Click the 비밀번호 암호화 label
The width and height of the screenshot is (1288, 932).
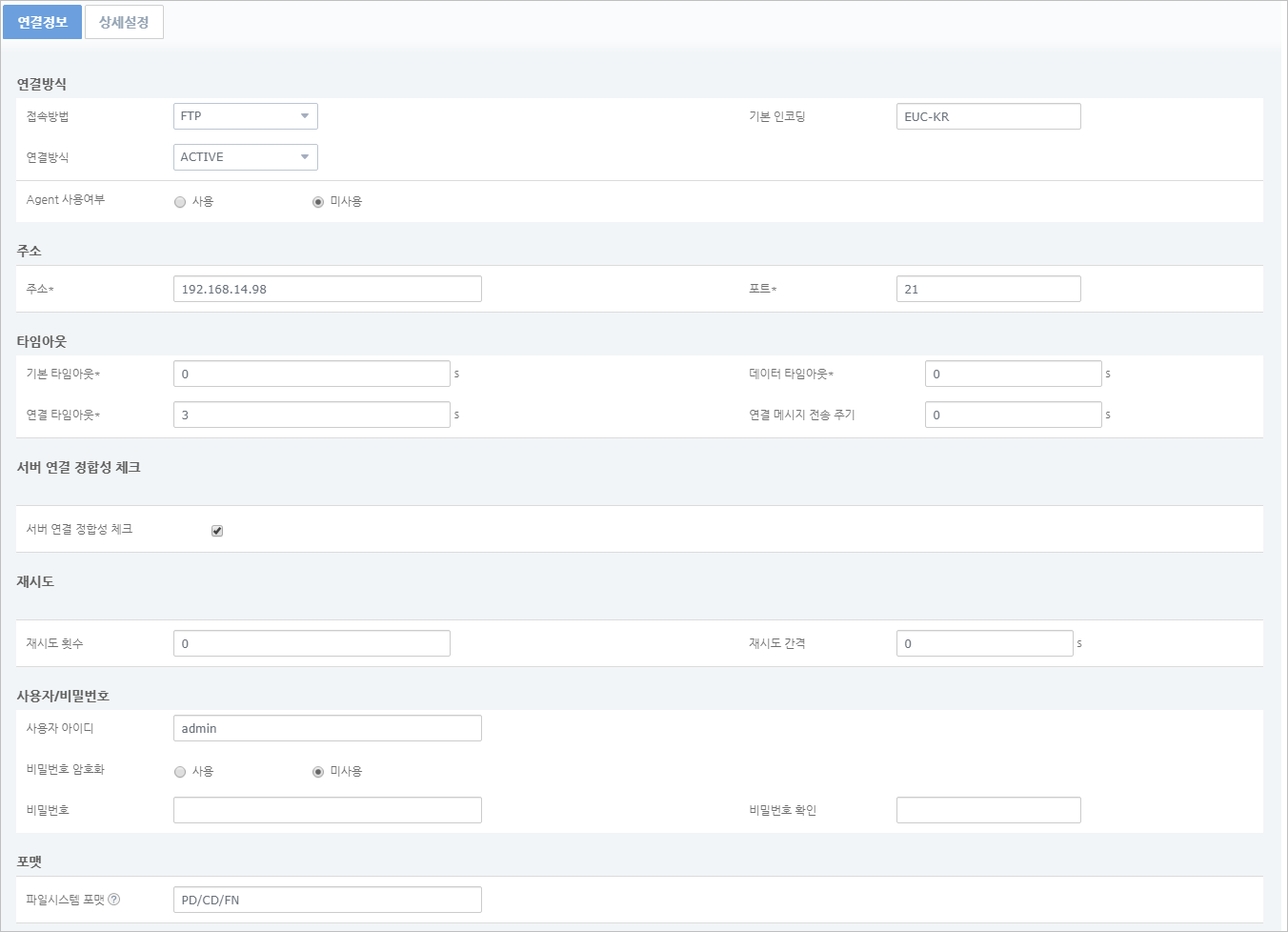tap(66, 769)
